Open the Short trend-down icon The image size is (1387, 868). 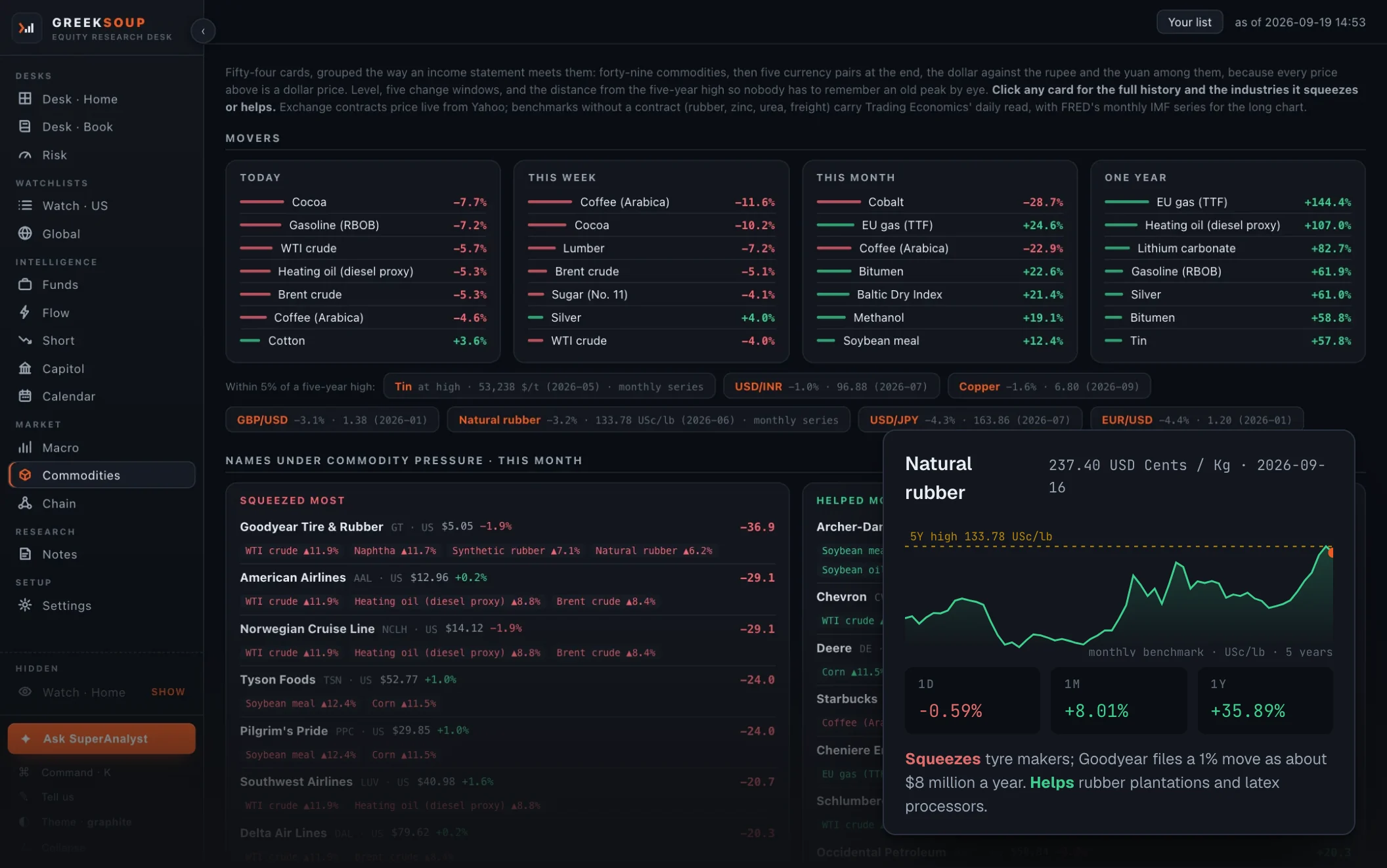[x=25, y=340]
